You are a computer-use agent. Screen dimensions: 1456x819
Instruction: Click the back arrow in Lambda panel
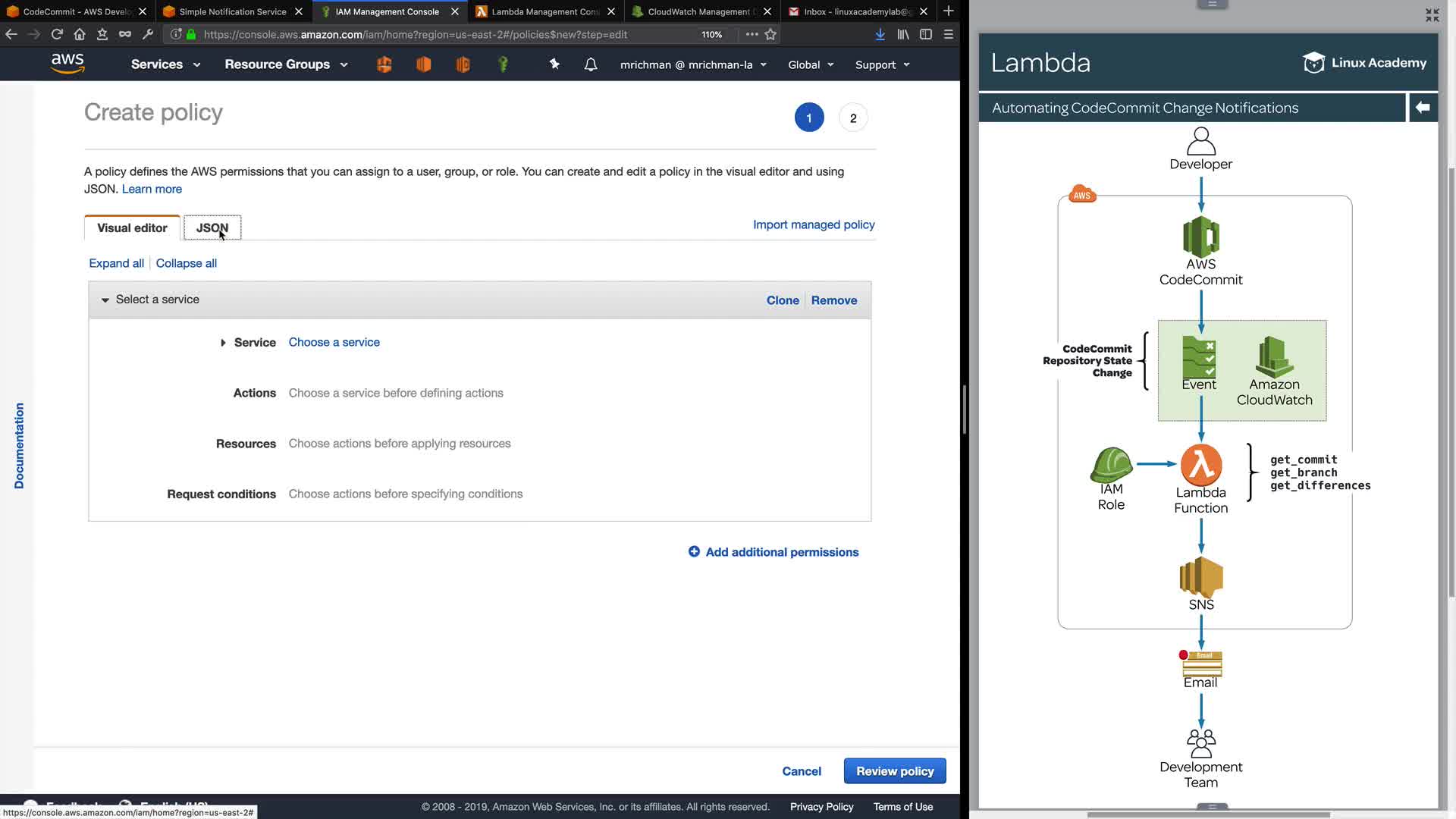[1423, 108]
